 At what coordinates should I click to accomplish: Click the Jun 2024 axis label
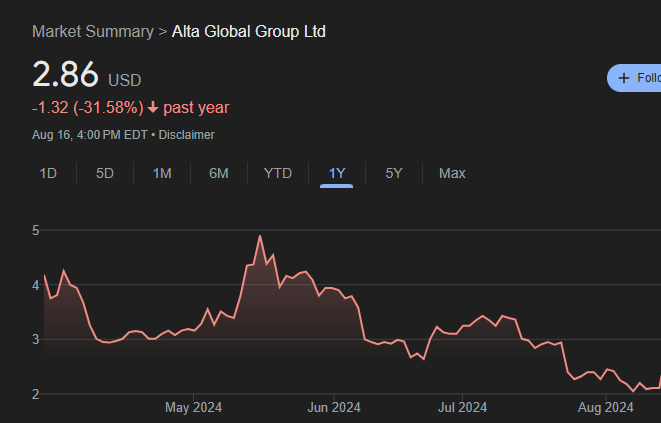click(334, 407)
